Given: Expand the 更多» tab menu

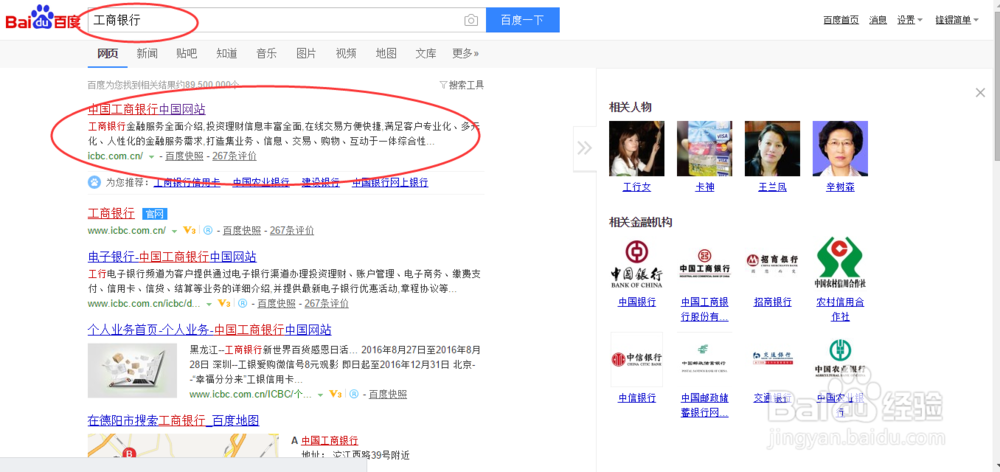Looking at the screenshot, I should coord(466,54).
